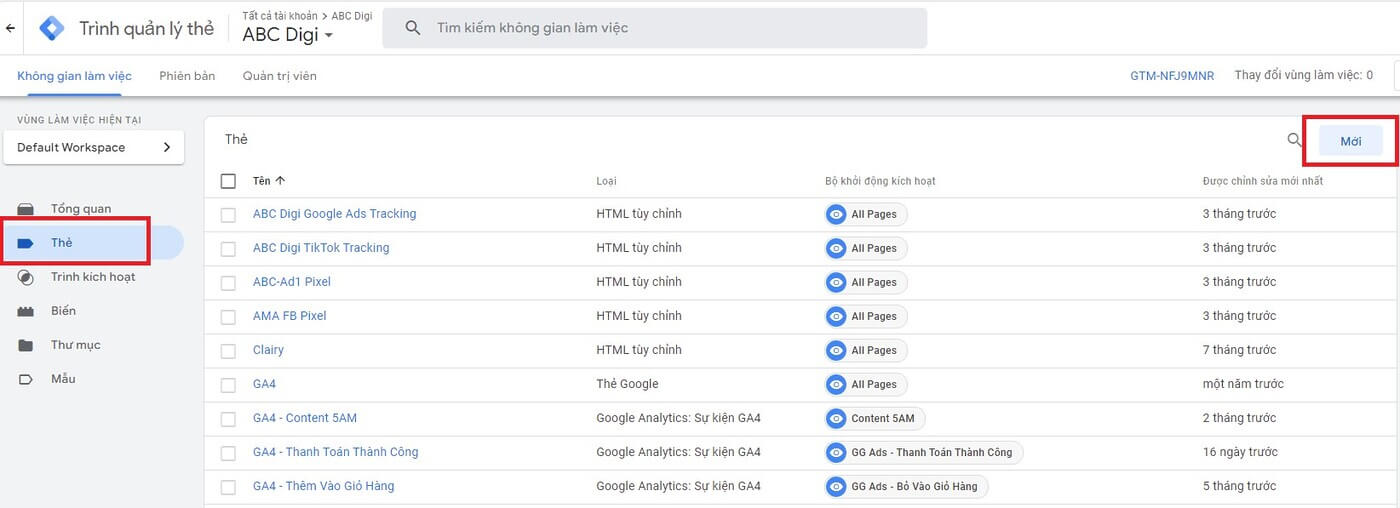Open the AMA FB Pixel tag

tap(290, 316)
